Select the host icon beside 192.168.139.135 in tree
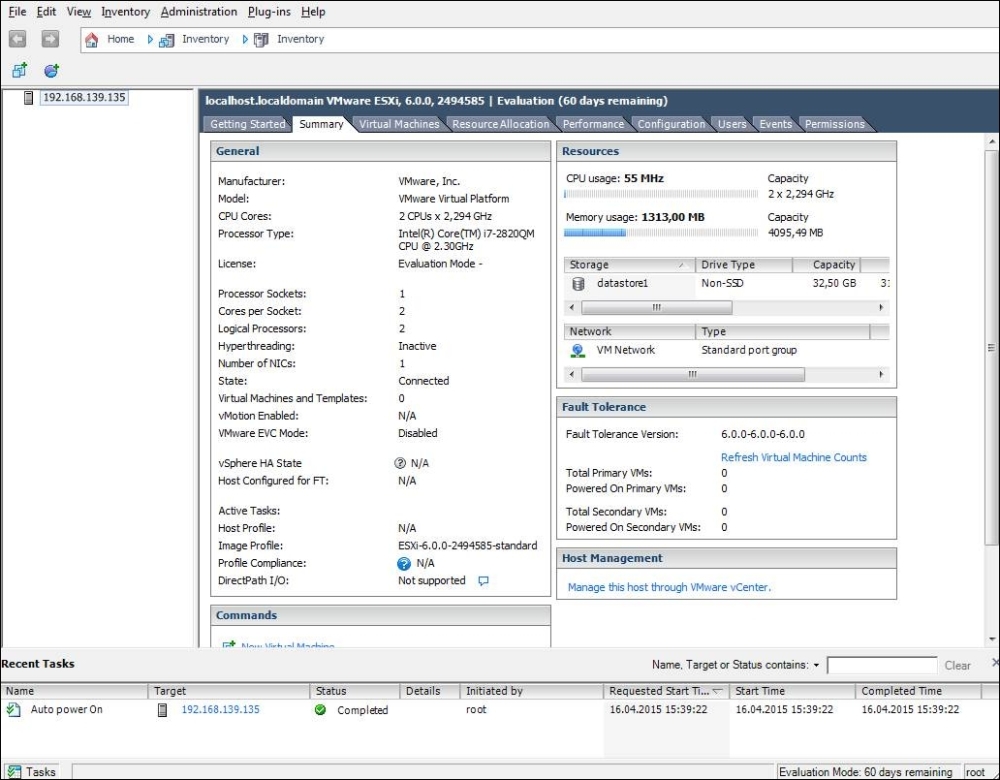 (28, 98)
